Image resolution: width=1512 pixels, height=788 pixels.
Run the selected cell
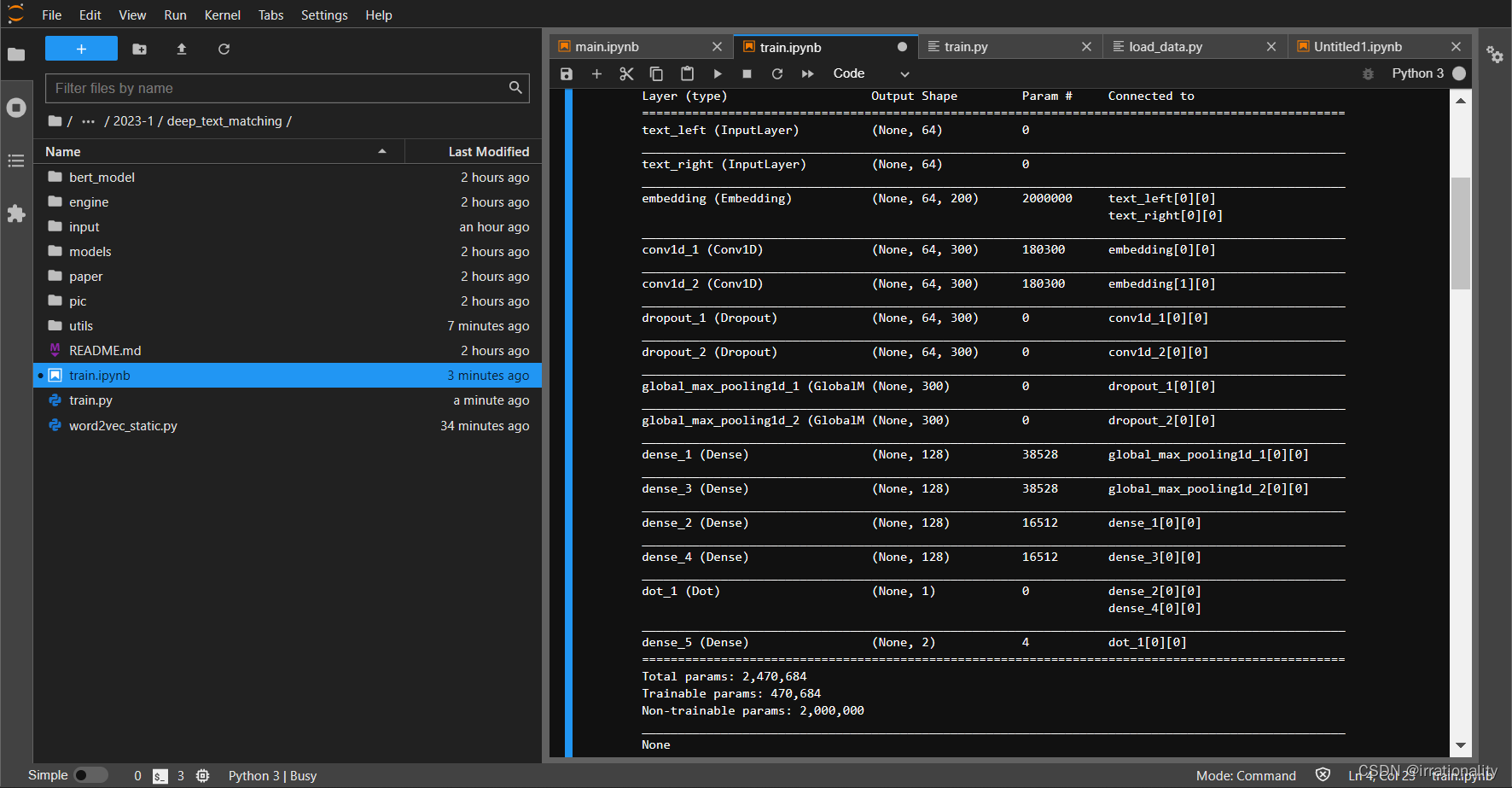click(x=718, y=73)
